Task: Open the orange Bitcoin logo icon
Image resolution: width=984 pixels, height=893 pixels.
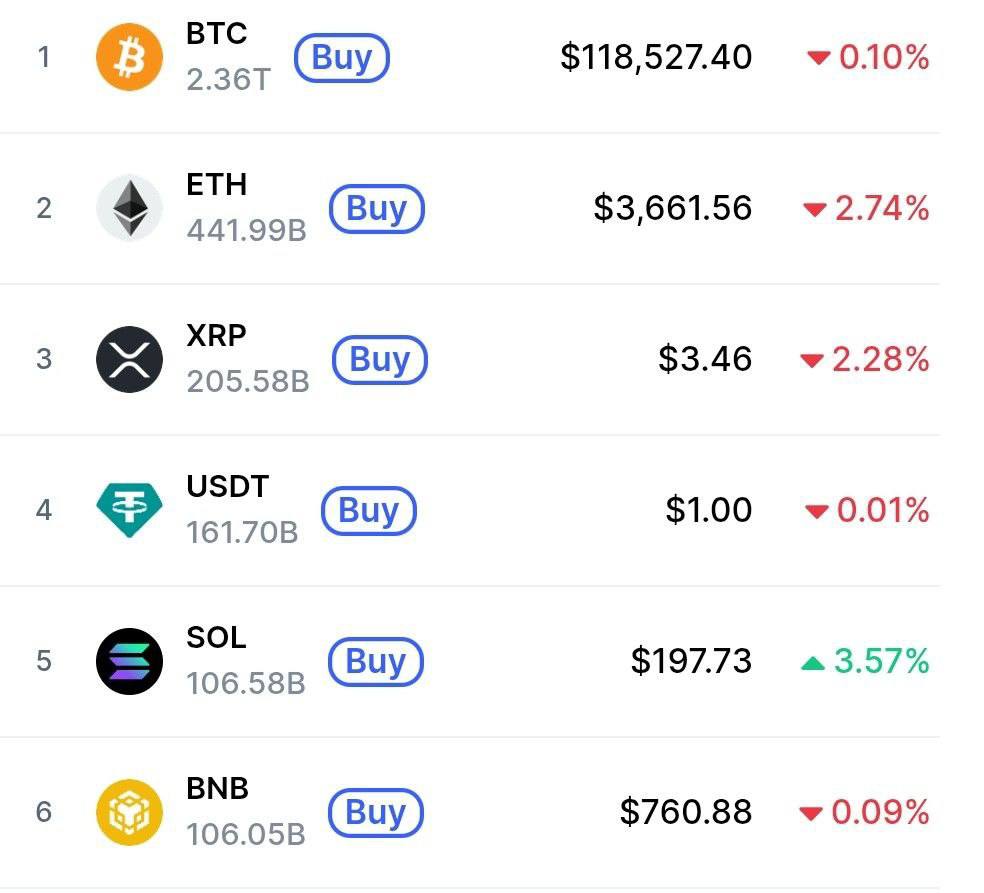Action: click(x=129, y=57)
